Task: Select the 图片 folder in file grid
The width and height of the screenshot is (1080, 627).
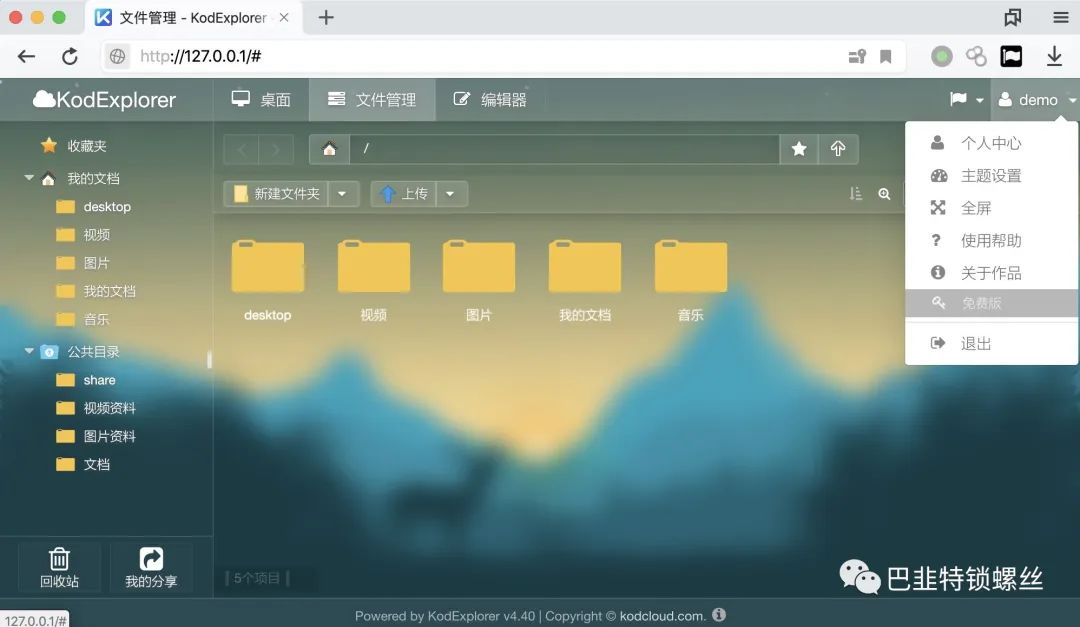Action: (479, 281)
